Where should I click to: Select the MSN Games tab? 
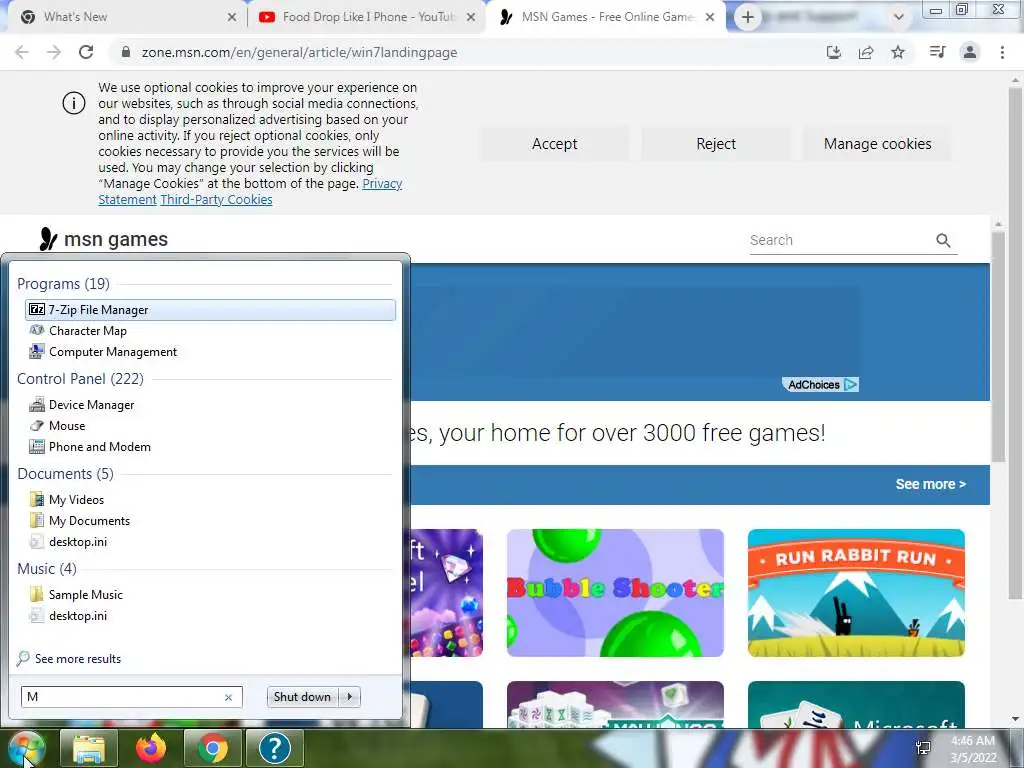[607, 17]
